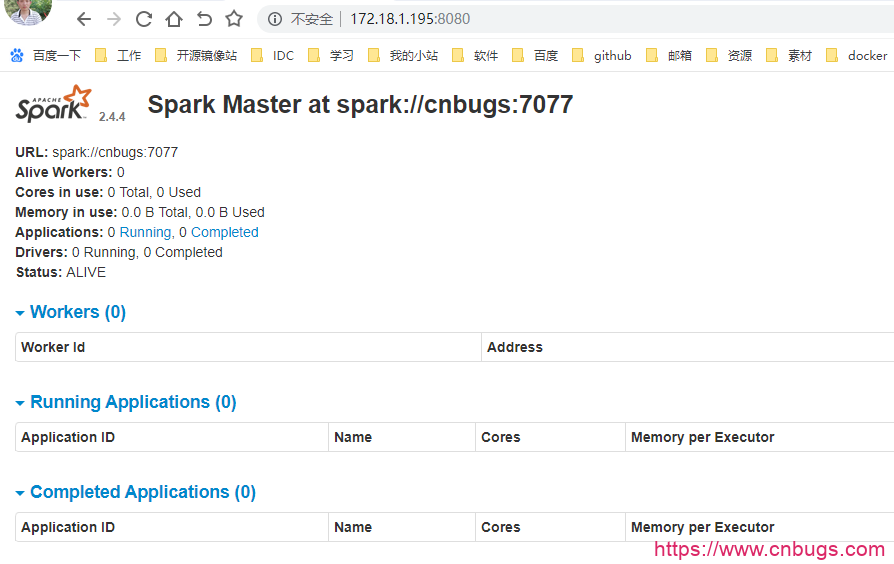Open the docker bookmark folder

[x=857, y=56]
